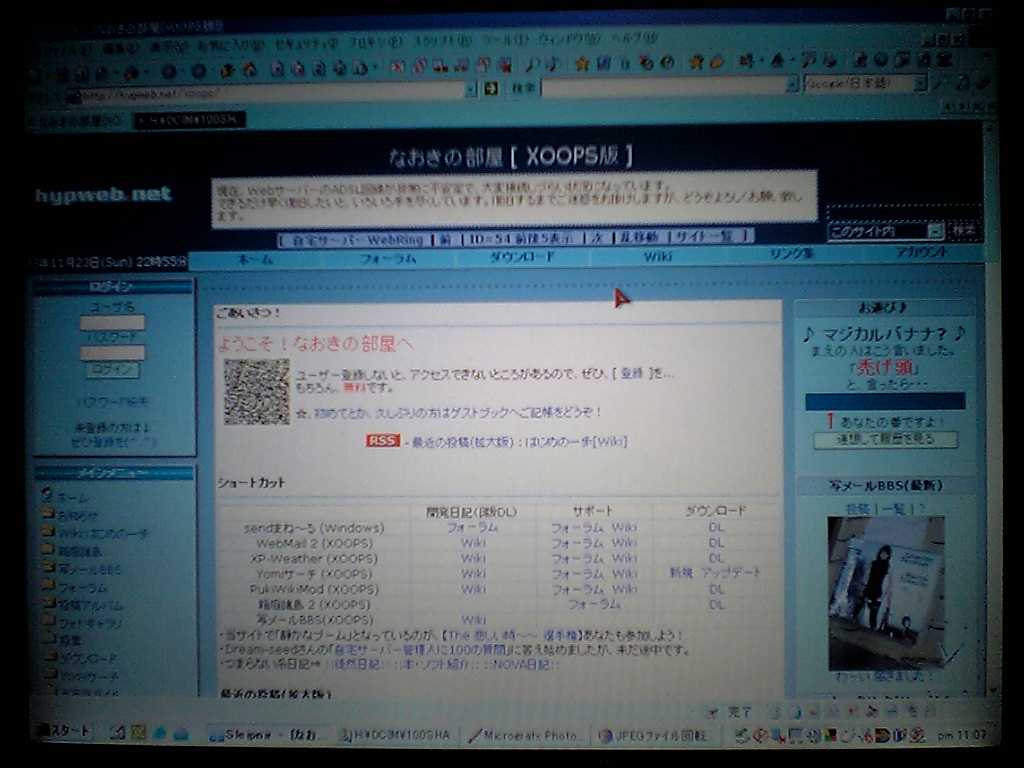
Task: Click the home icon in browser toolbar
Action: pos(249,70)
